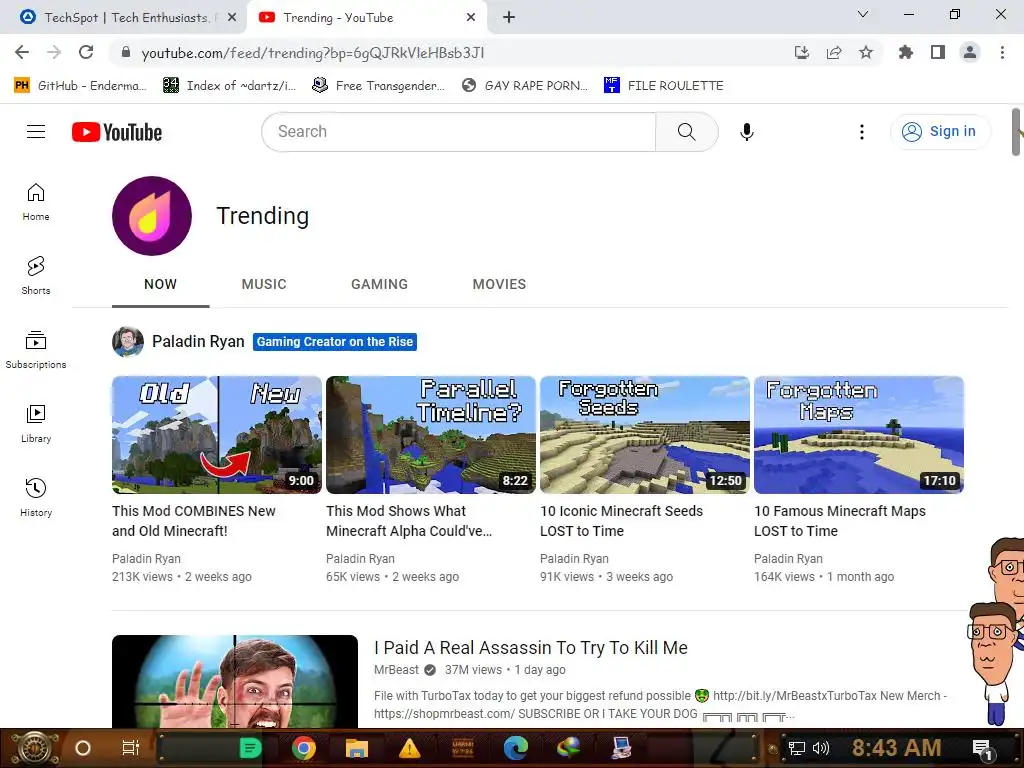Go forward in browser history
The image size is (1024, 768).
54,52
